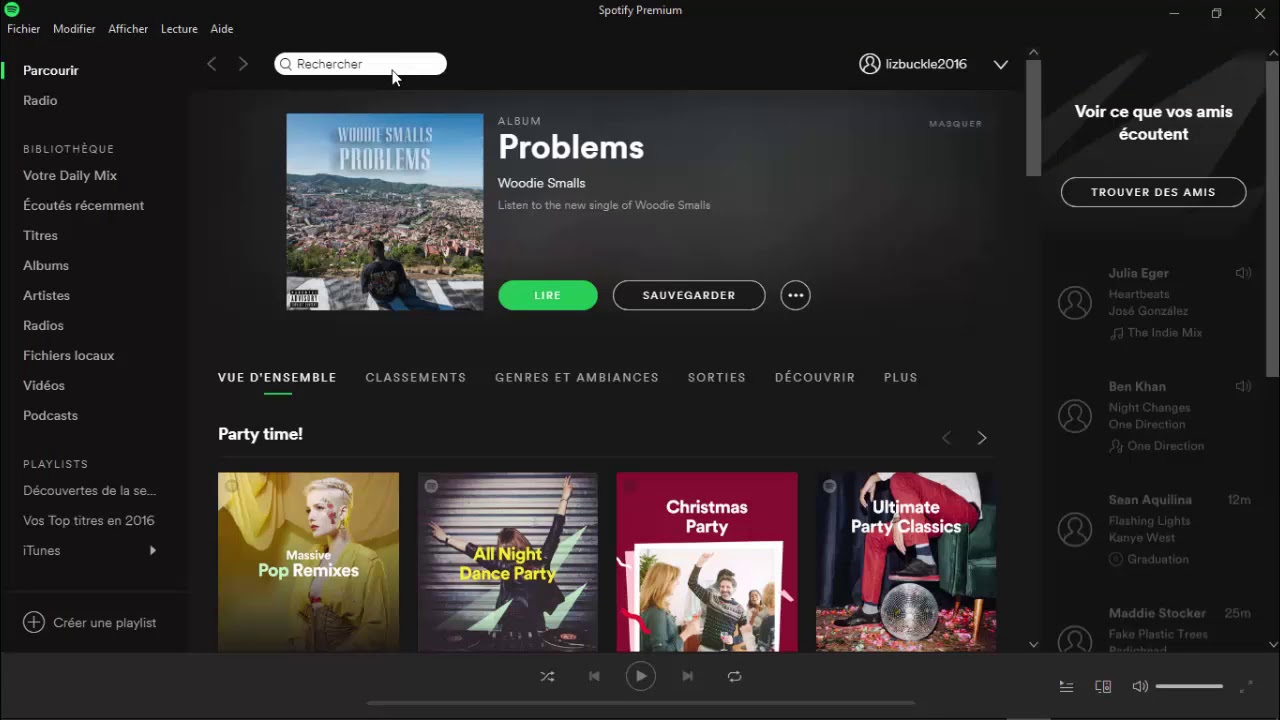Mute the volume with the speaker icon
The width and height of the screenshot is (1280, 720).
pyautogui.click(x=1139, y=686)
